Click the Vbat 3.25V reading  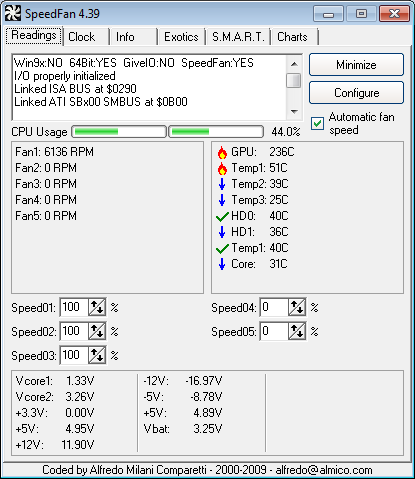coord(183,429)
